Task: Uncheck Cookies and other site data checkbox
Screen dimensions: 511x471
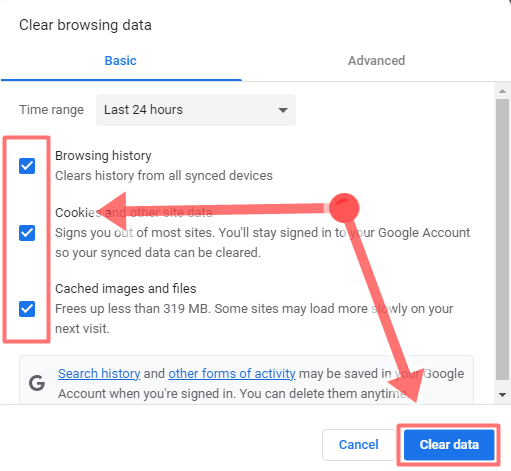Action: coord(27,233)
